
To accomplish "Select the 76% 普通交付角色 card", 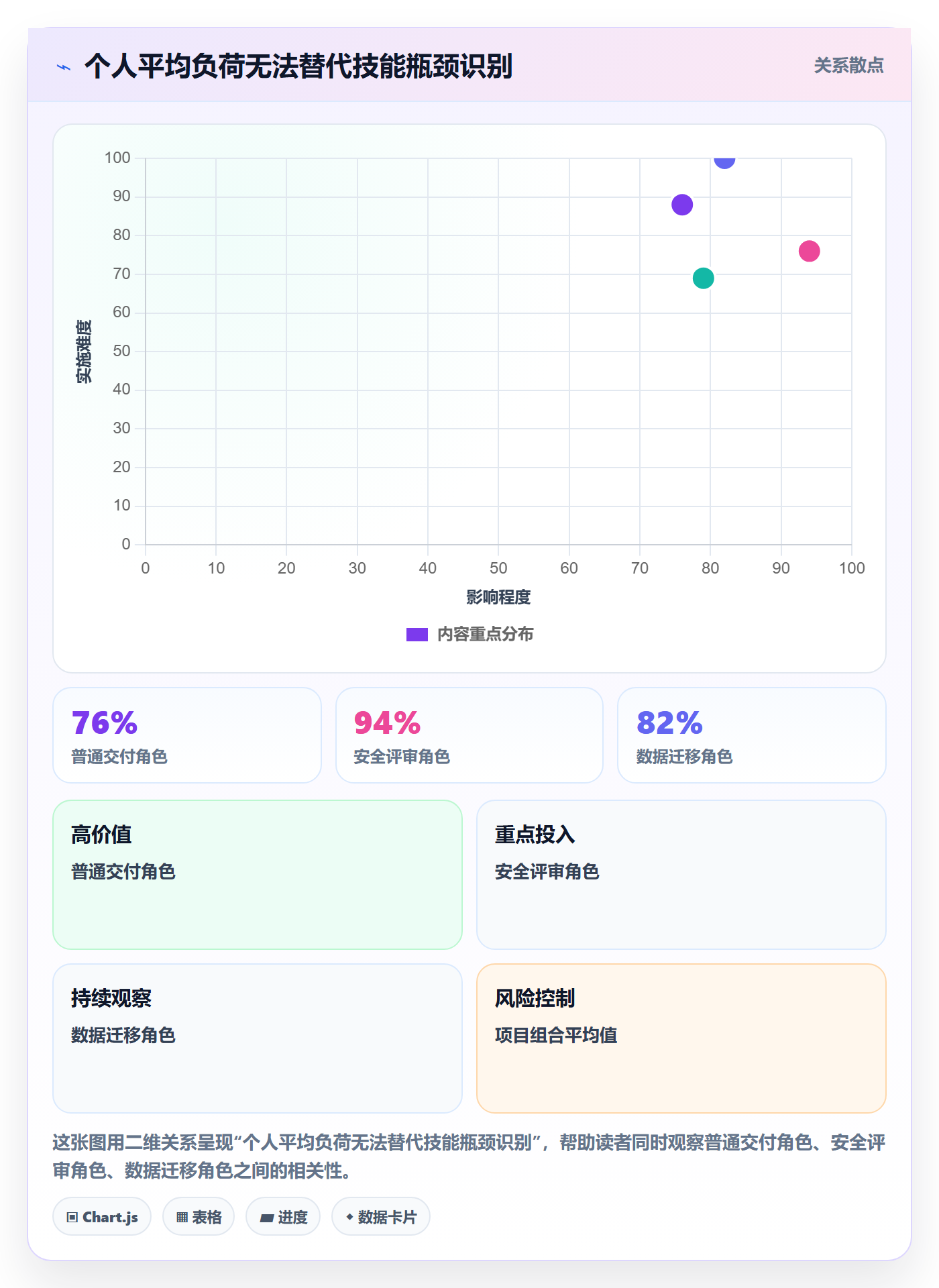I will (187, 735).
